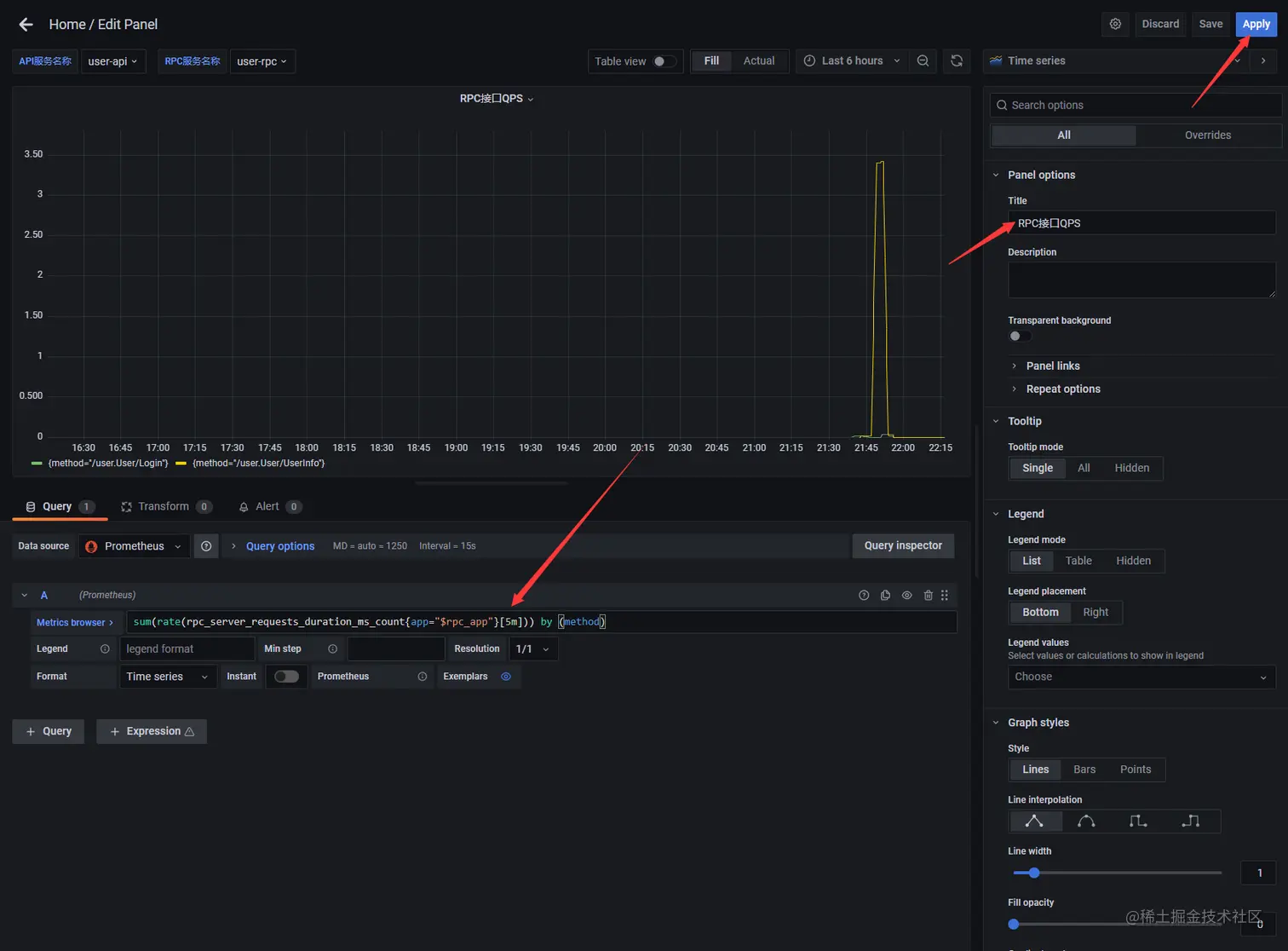Refresh the dashboard with refresh icon
The image size is (1288, 951).
tap(957, 61)
